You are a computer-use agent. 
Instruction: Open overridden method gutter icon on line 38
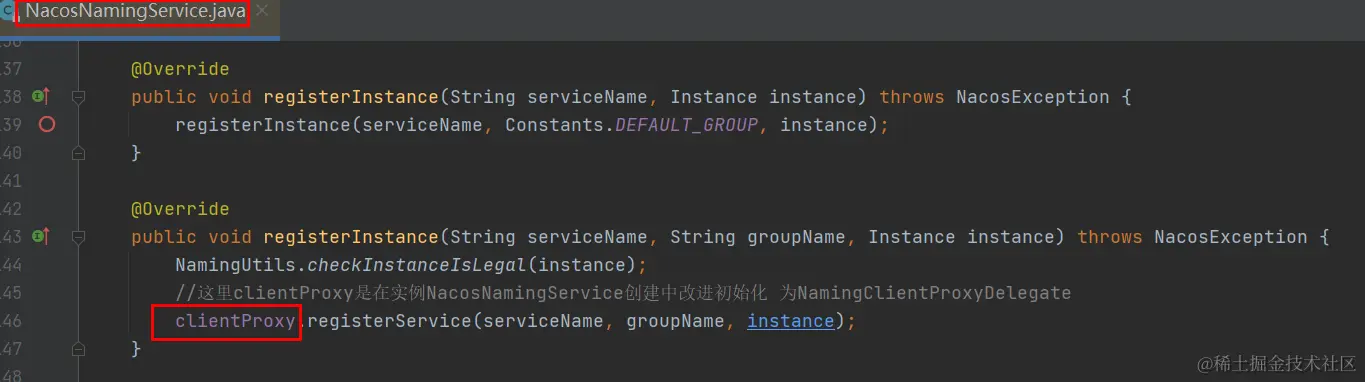41,97
